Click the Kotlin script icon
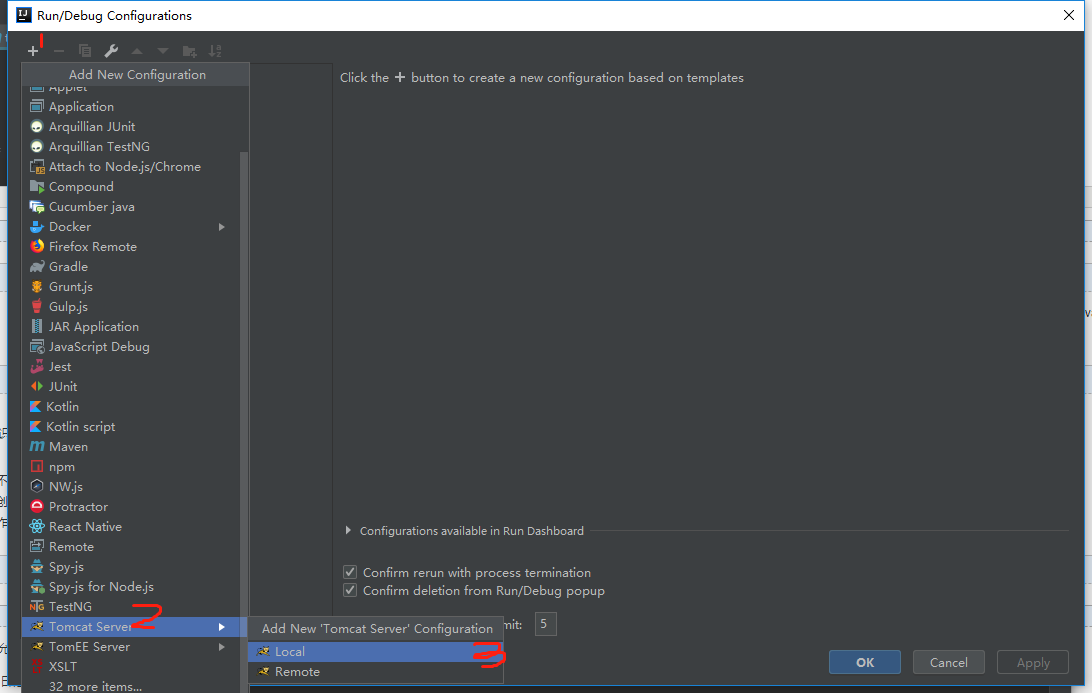Viewport: 1092px width, 693px height. [36, 427]
